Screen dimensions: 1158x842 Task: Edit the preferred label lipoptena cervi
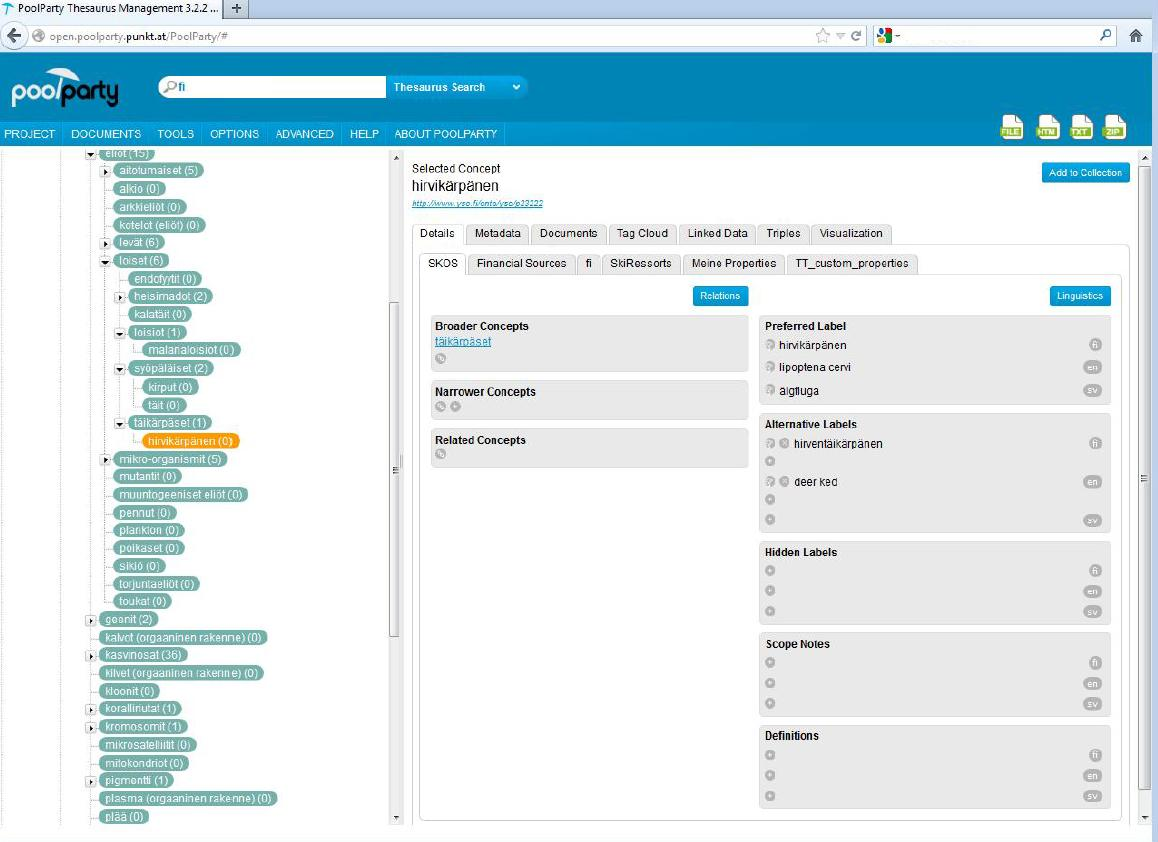pyautogui.click(x=770, y=367)
